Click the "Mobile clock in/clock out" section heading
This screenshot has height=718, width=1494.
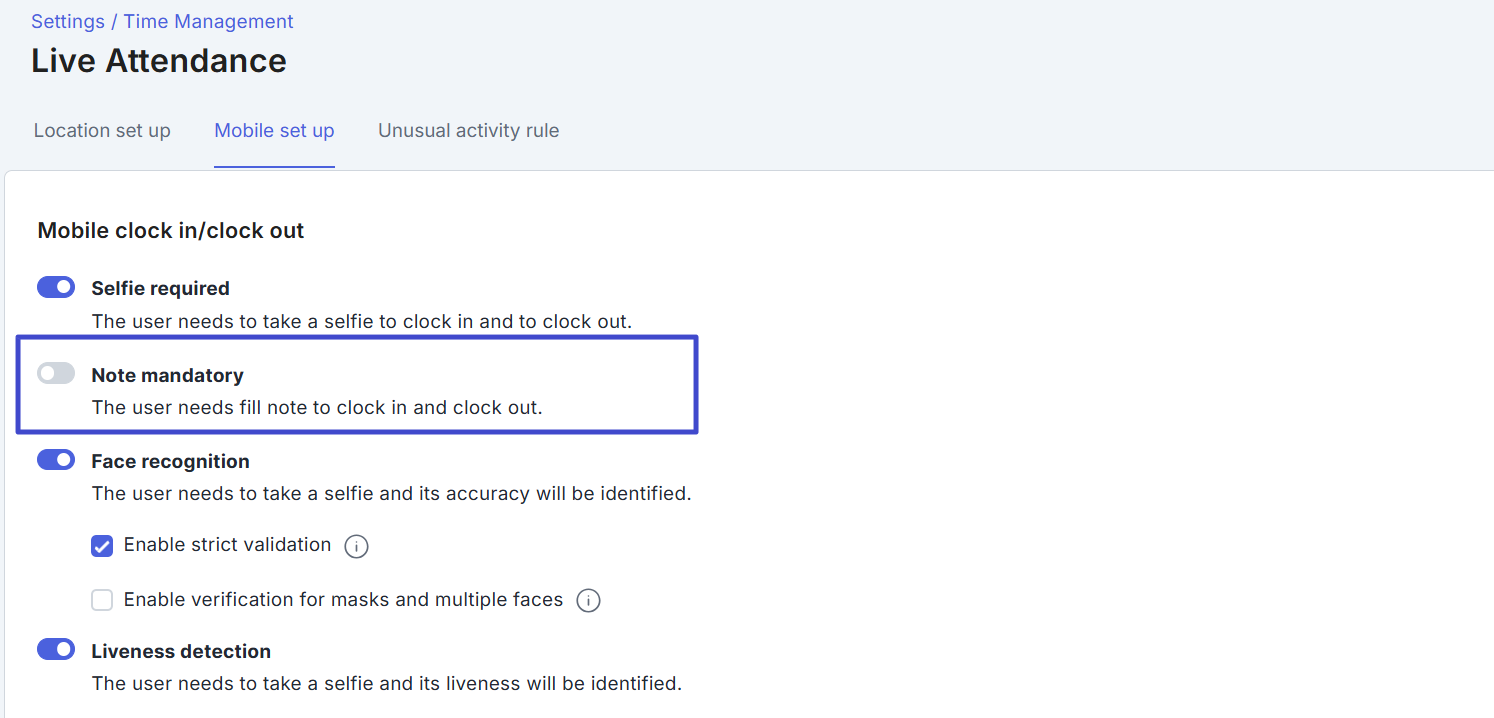tap(171, 231)
